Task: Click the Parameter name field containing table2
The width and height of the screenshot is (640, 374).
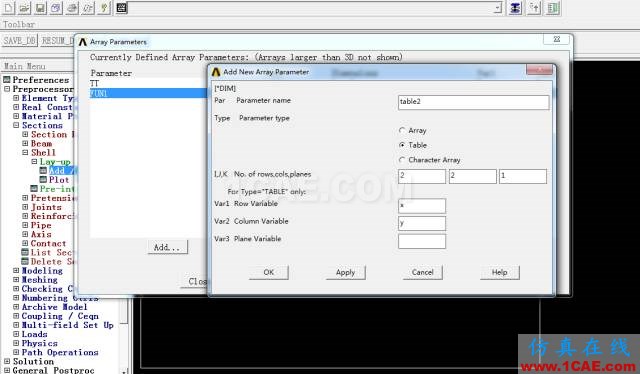Action: tap(473, 102)
